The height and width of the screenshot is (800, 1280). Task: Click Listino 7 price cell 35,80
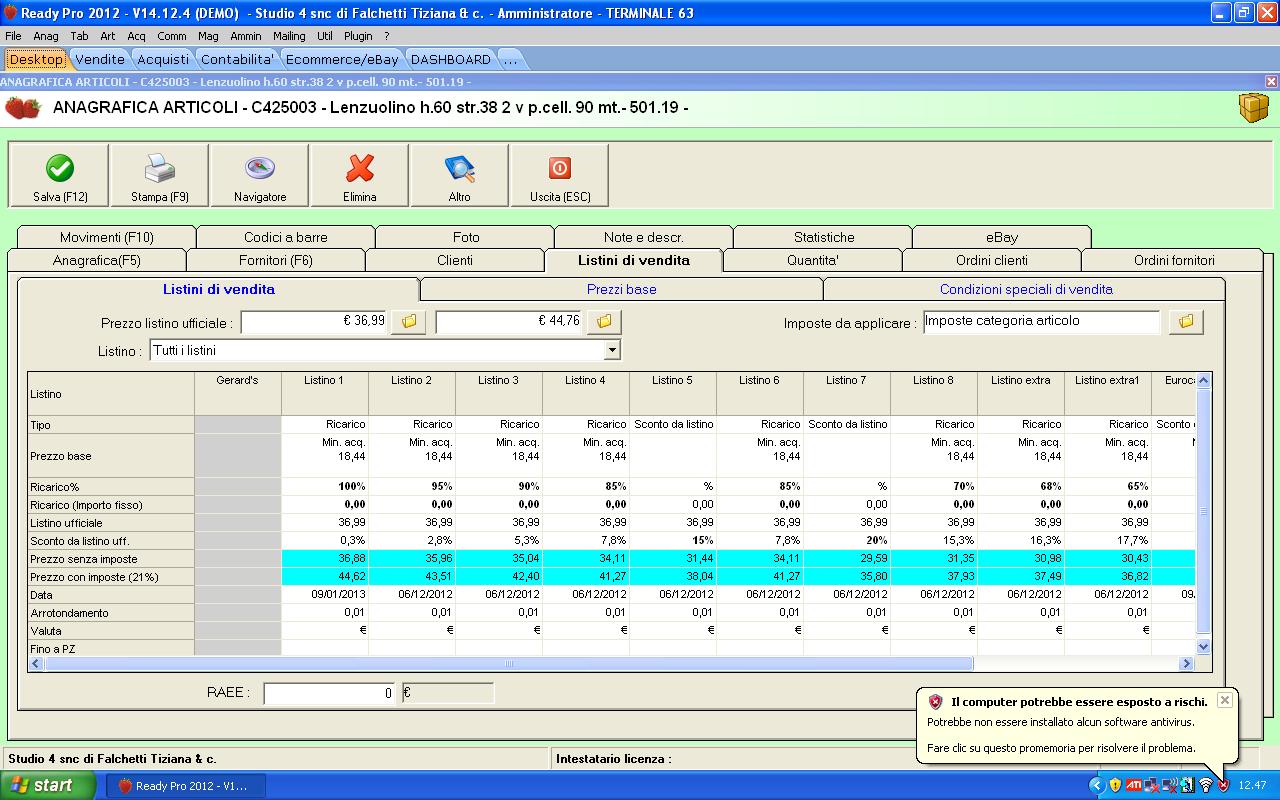click(847, 577)
